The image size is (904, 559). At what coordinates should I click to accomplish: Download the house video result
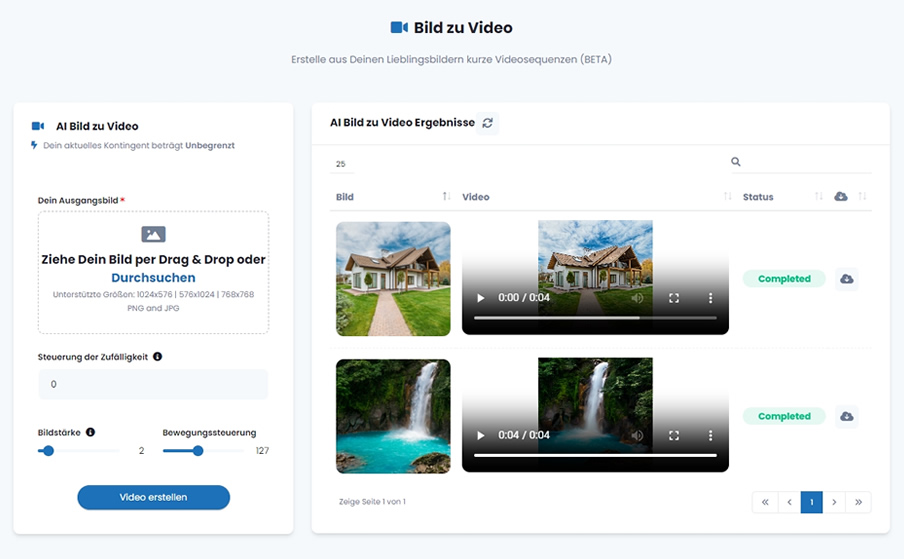tap(847, 279)
